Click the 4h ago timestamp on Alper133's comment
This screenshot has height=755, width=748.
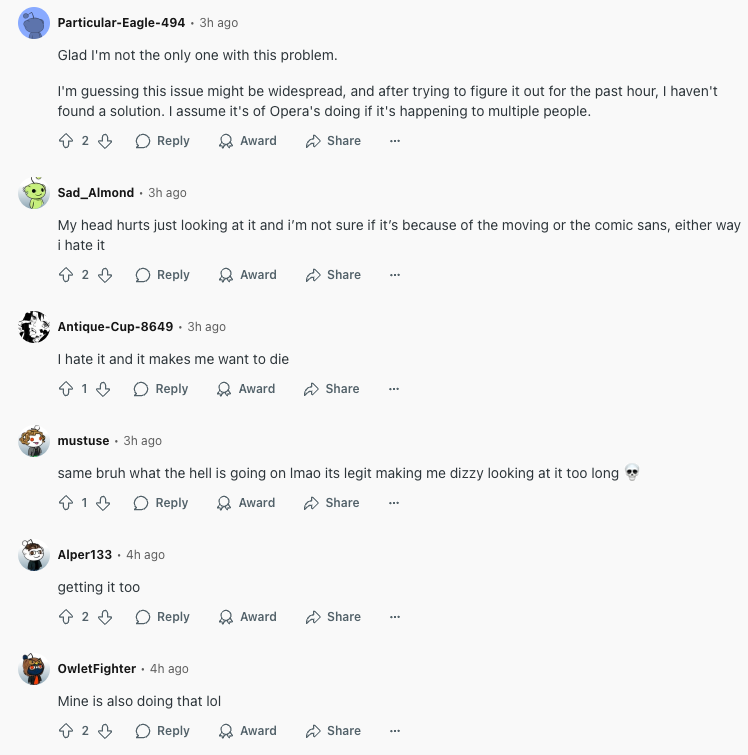click(145, 554)
